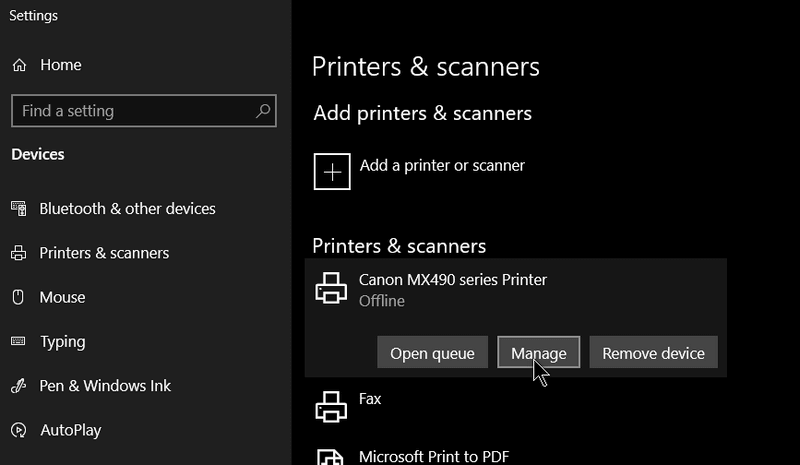Screen dimensions: 800x465
Task: Click the AutoPlay icon
Action: coord(18,430)
